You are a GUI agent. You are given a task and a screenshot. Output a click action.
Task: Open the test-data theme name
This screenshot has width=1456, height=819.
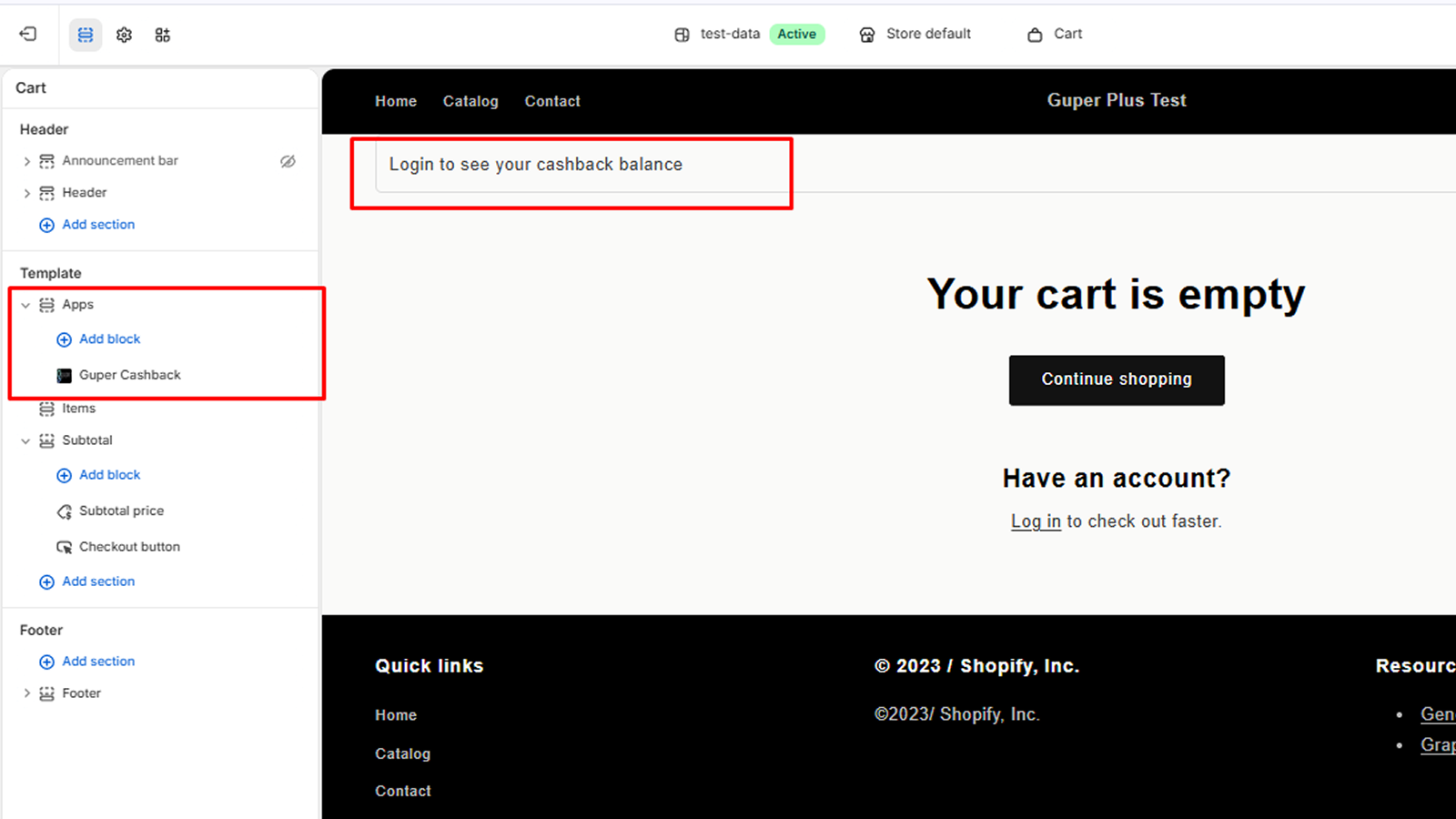(x=730, y=34)
